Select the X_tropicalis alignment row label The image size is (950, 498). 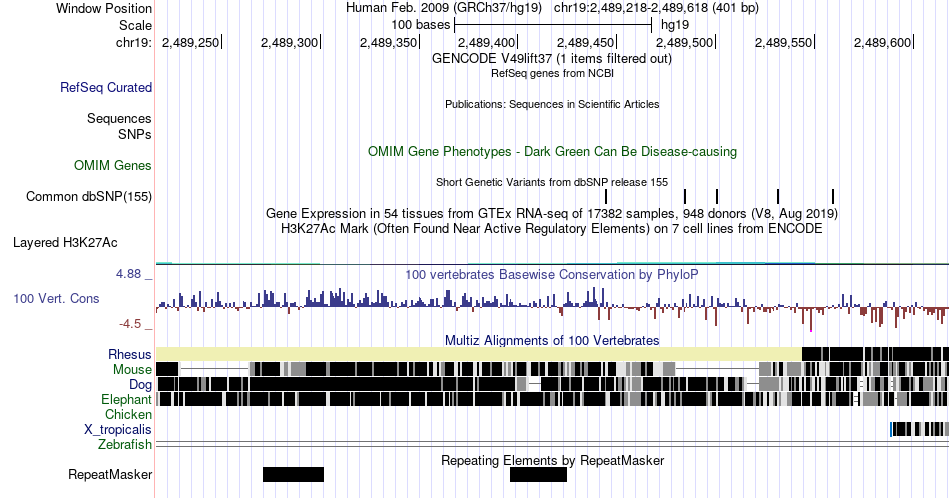(118, 430)
